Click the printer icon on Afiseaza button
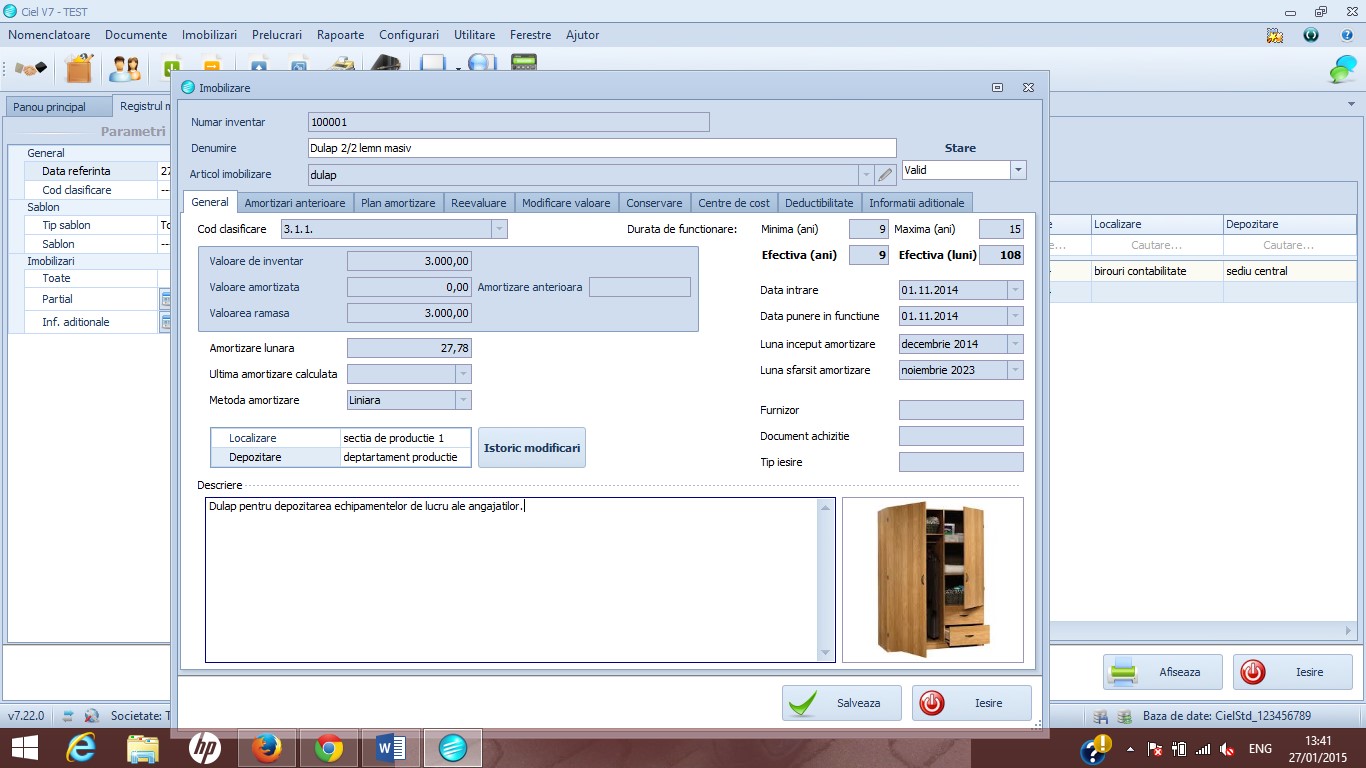1366x768 pixels. 1125,672
